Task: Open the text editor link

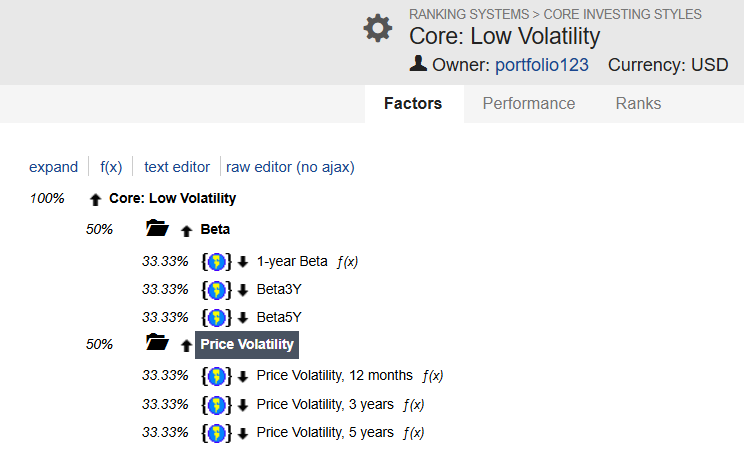Action: pos(177,167)
